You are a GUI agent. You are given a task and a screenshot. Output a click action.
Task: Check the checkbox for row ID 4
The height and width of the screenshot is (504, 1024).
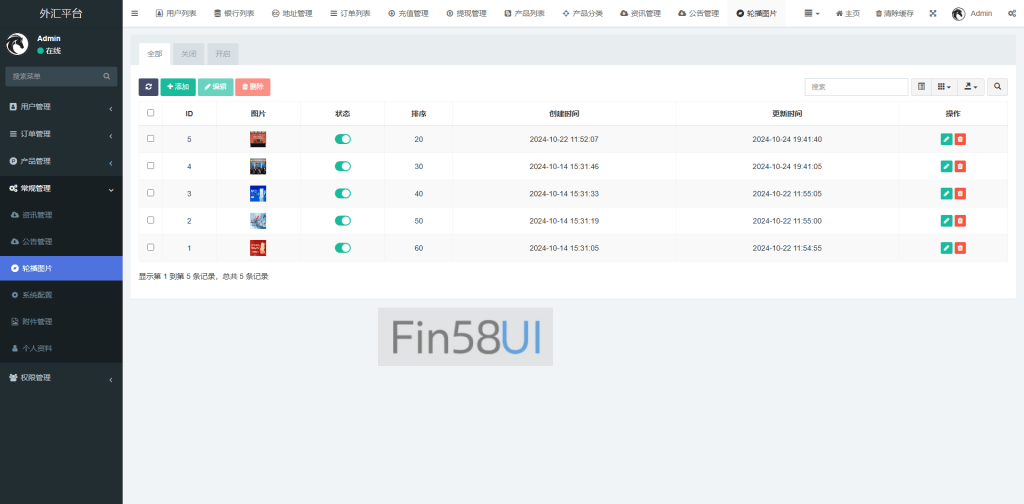151,166
